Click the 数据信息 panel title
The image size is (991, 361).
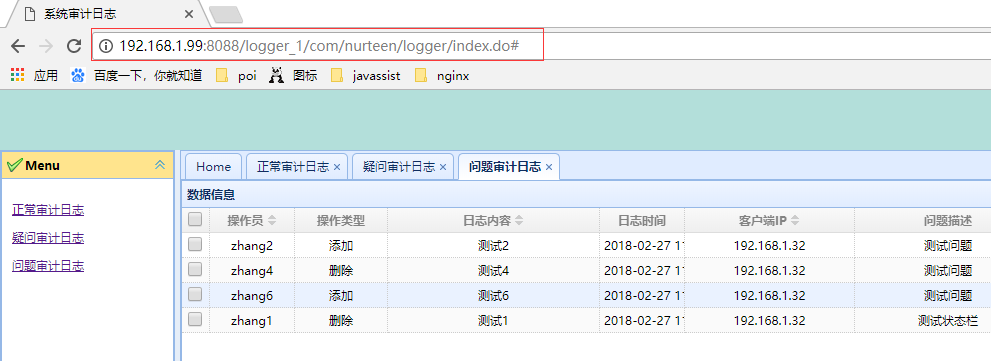(x=211, y=195)
